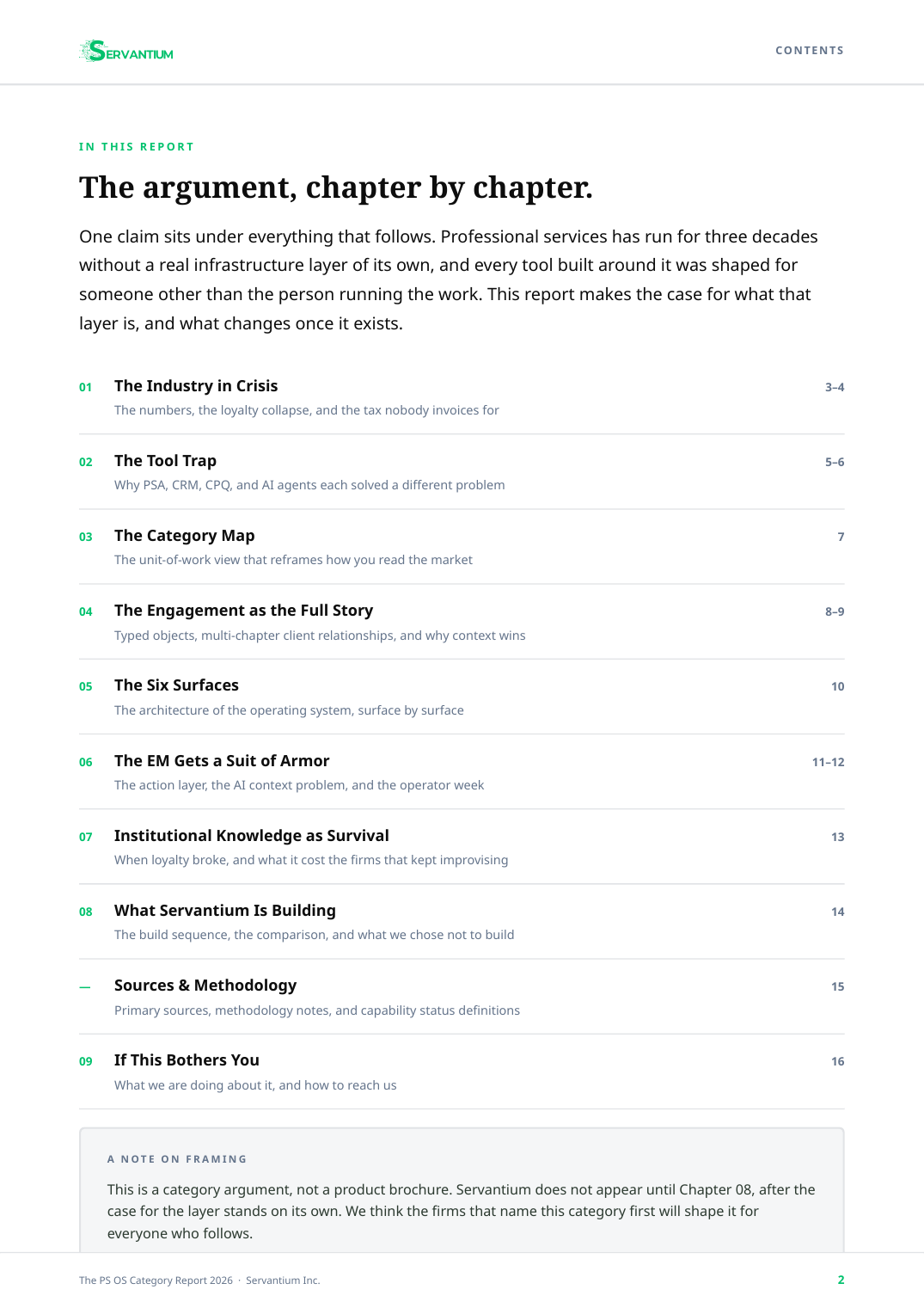
Task: Click page range 8–9
Action: coord(835,612)
